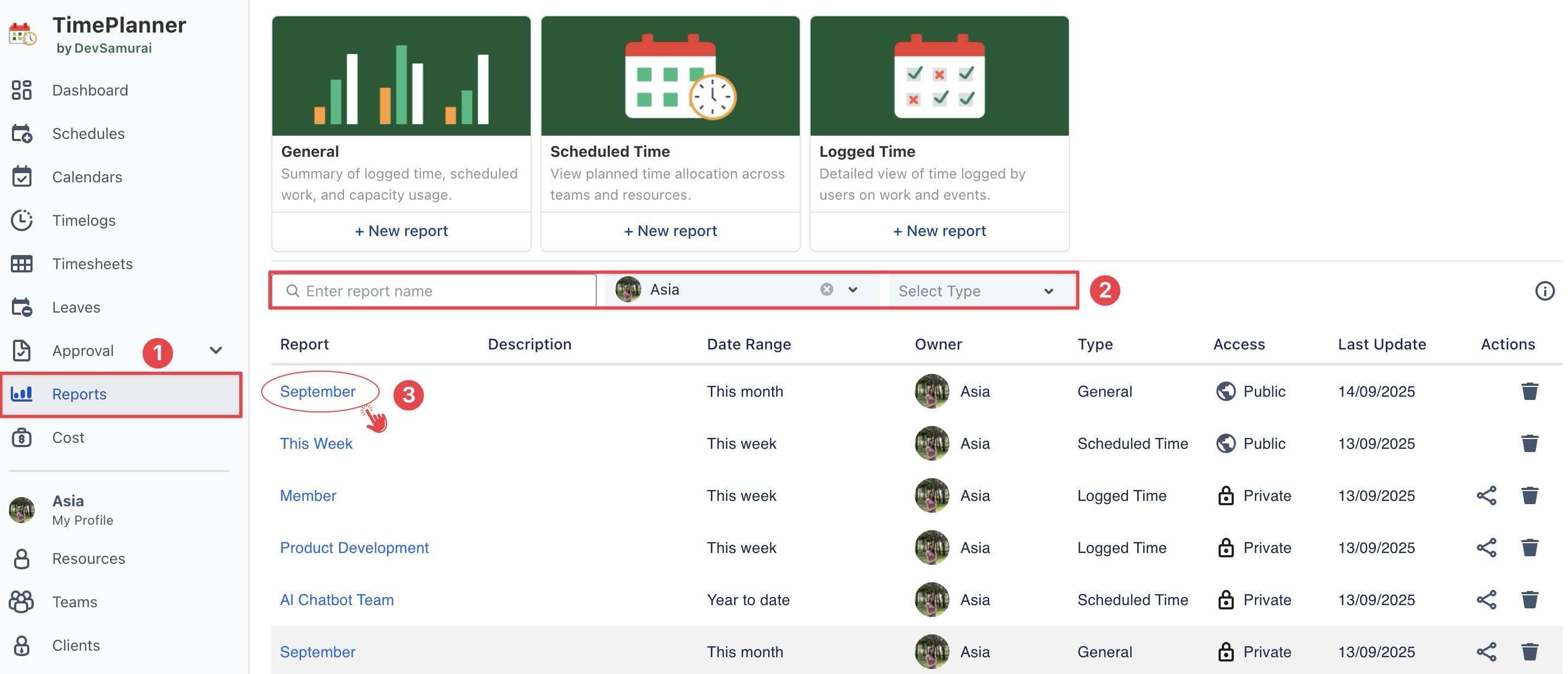Viewport: 1568px width, 674px height.
Task: Create new Logged Time report
Action: pos(939,231)
